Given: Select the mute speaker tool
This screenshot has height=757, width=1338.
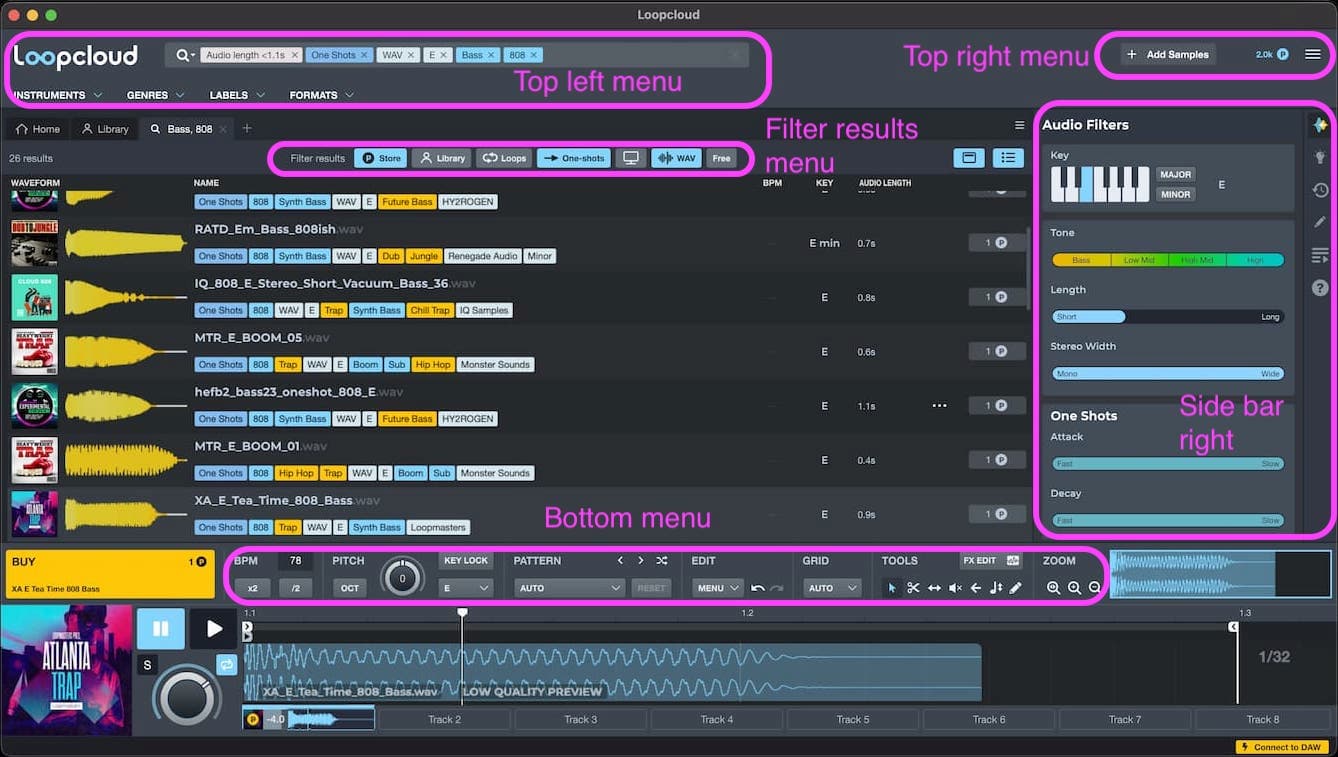Looking at the screenshot, I should [x=955, y=588].
